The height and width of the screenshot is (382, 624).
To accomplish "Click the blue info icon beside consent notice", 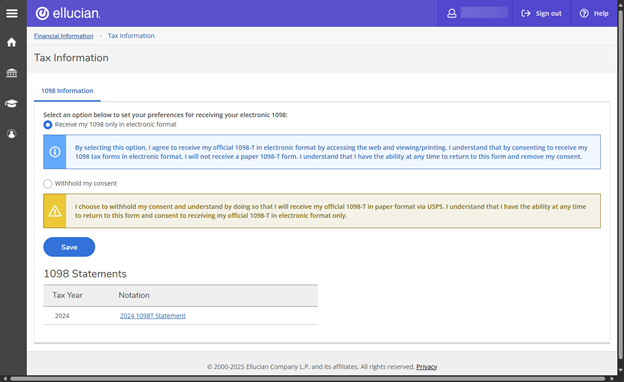I will (x=55, y=152).
